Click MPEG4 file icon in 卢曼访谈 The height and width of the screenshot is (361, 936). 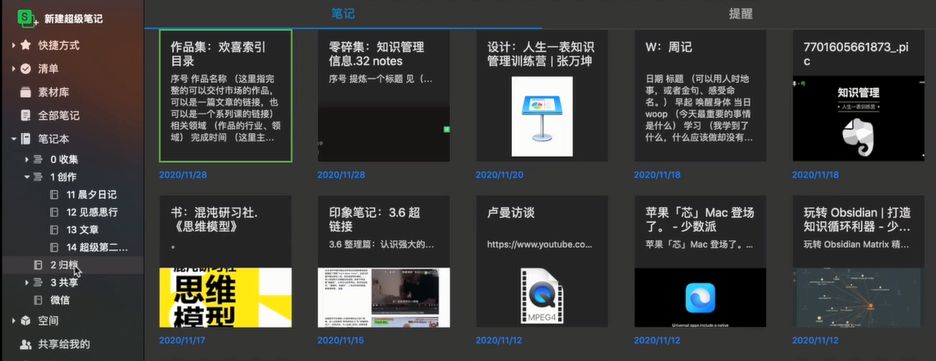coord(542,297)
